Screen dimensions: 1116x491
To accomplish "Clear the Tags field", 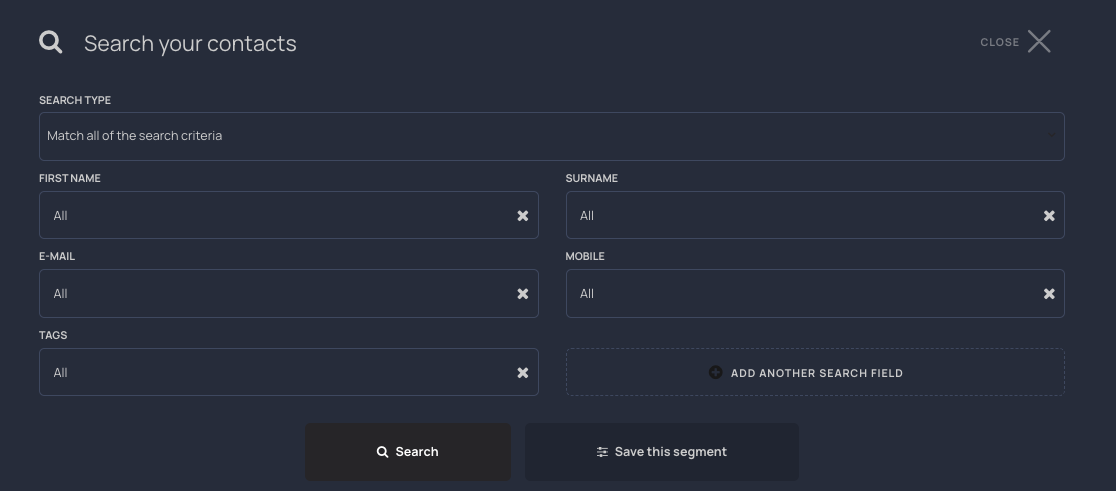I will (x=522, y=373).
